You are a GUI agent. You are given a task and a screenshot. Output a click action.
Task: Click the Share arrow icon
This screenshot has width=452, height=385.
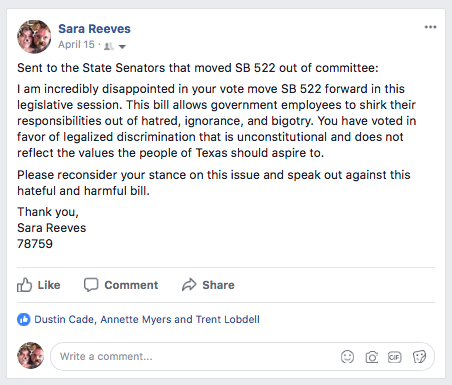pyautogui.click(x=189, y=285)
